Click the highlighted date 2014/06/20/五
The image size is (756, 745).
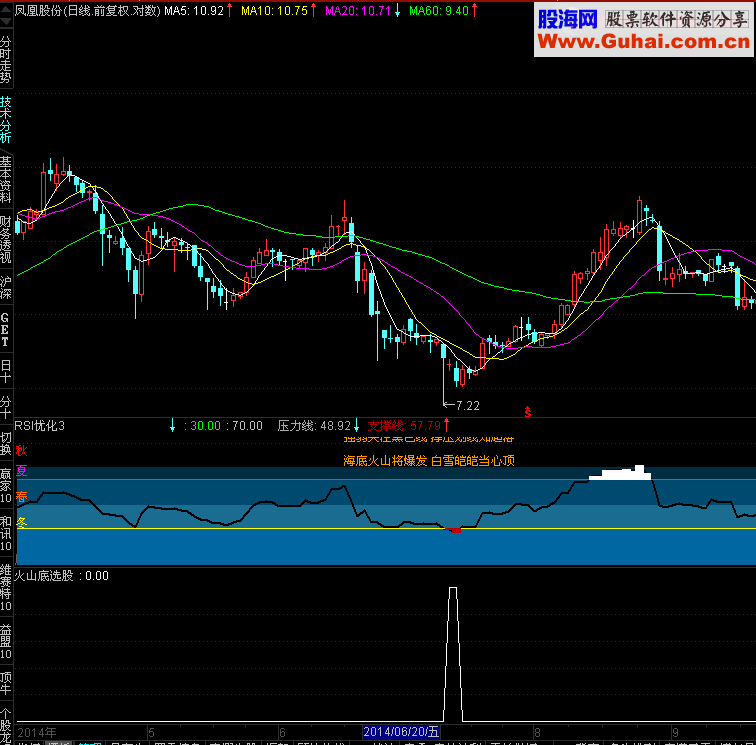(401, 732)
